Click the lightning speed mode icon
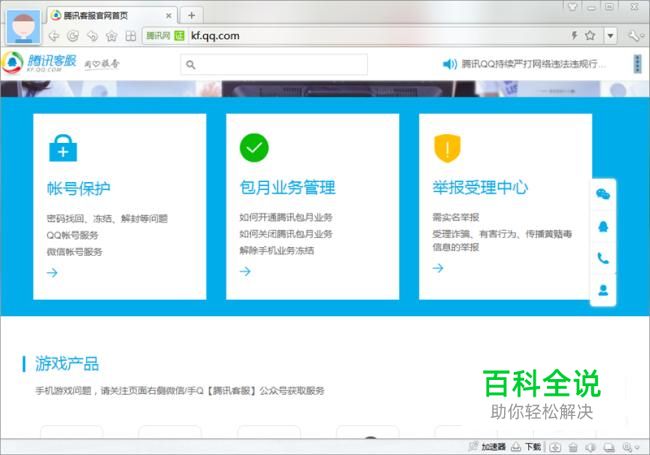 [574, 36]
